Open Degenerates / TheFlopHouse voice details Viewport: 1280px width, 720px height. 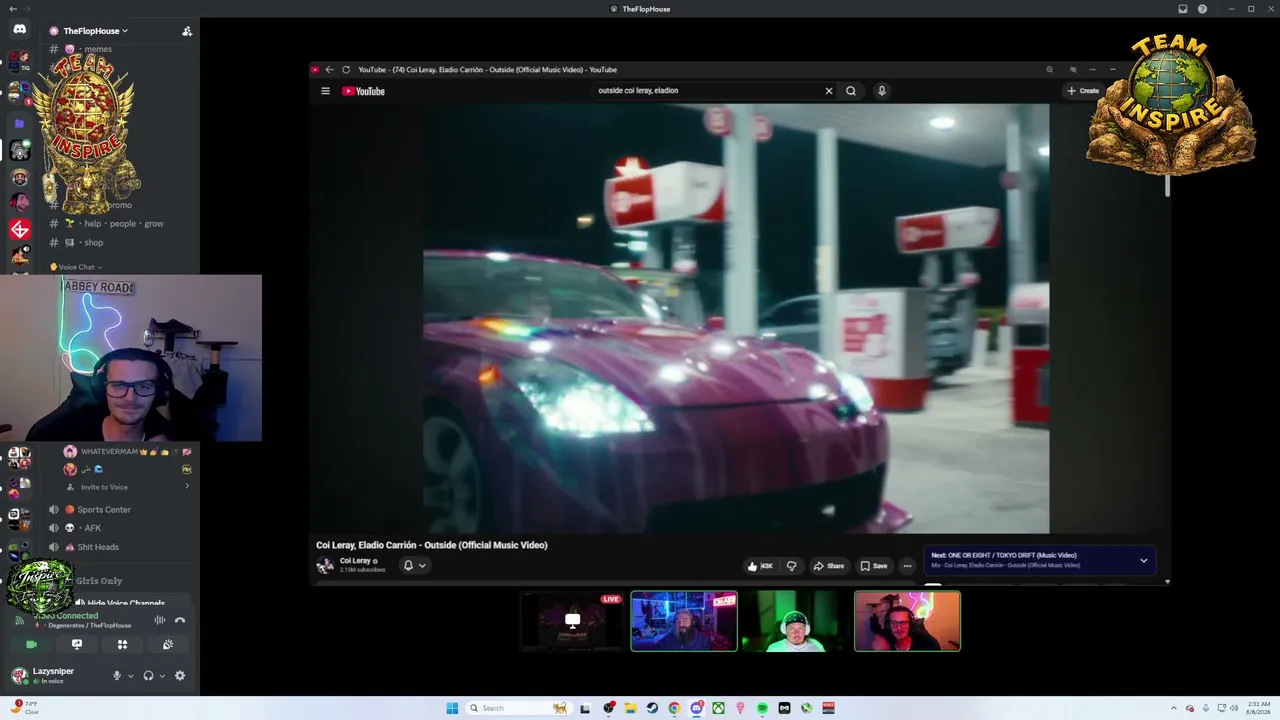pos(90,626)
